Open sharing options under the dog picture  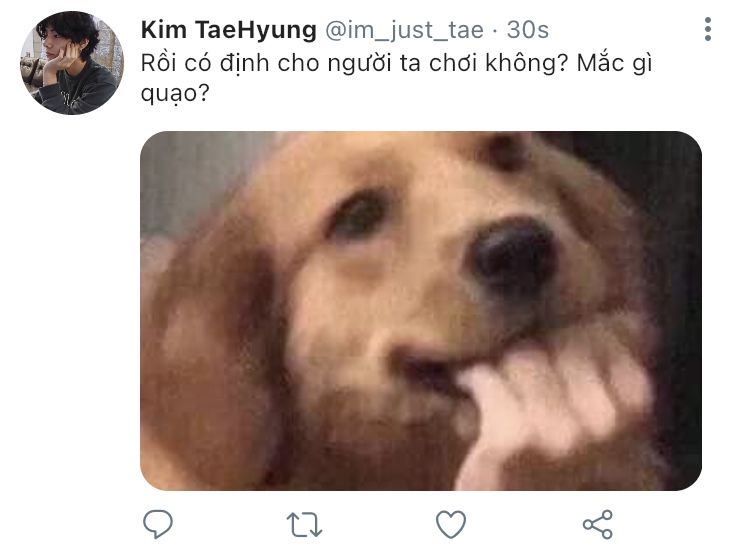click(x=597, y=524)
